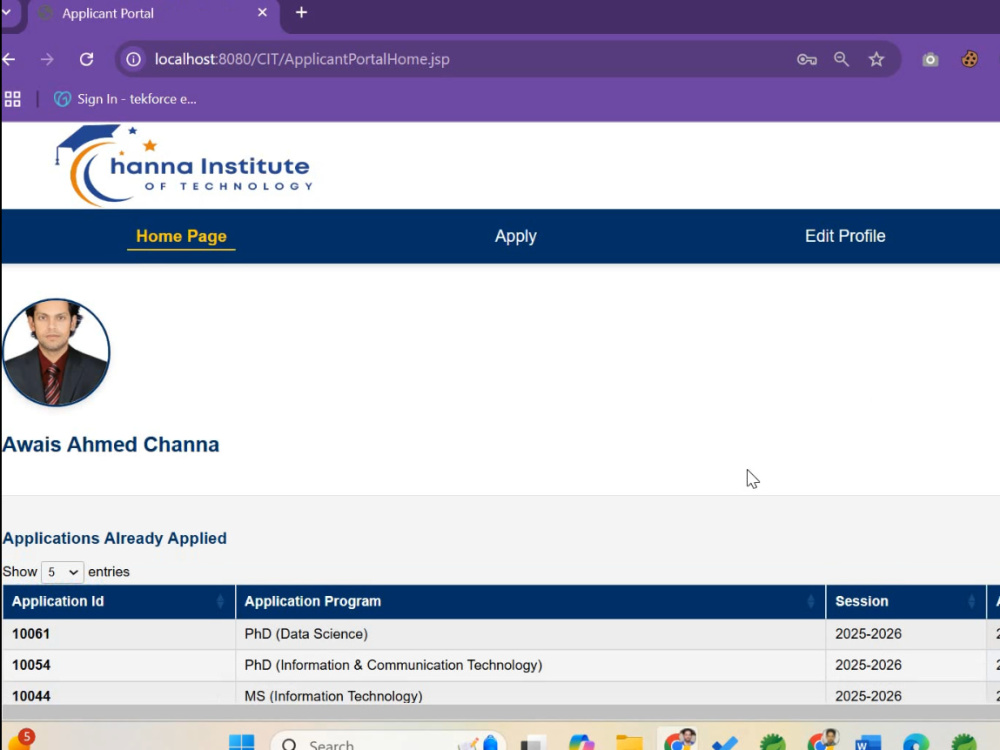1000x750 pixels.
Task: Launch Copilot from the taskbar
Action: [x=581, y=742]
